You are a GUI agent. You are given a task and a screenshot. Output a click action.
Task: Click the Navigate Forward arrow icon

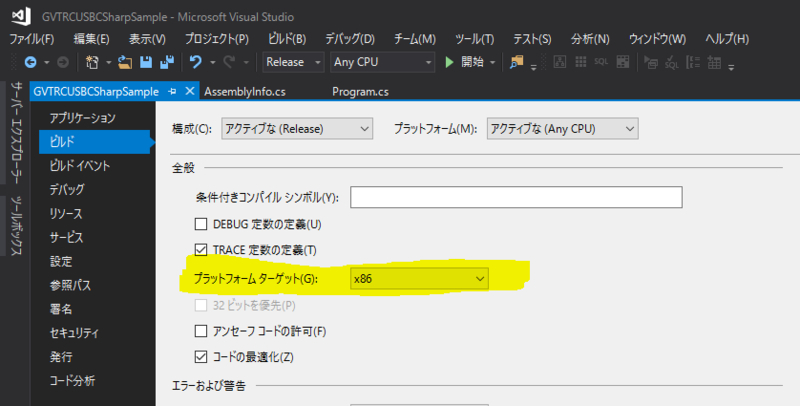[x=63, y=62]
